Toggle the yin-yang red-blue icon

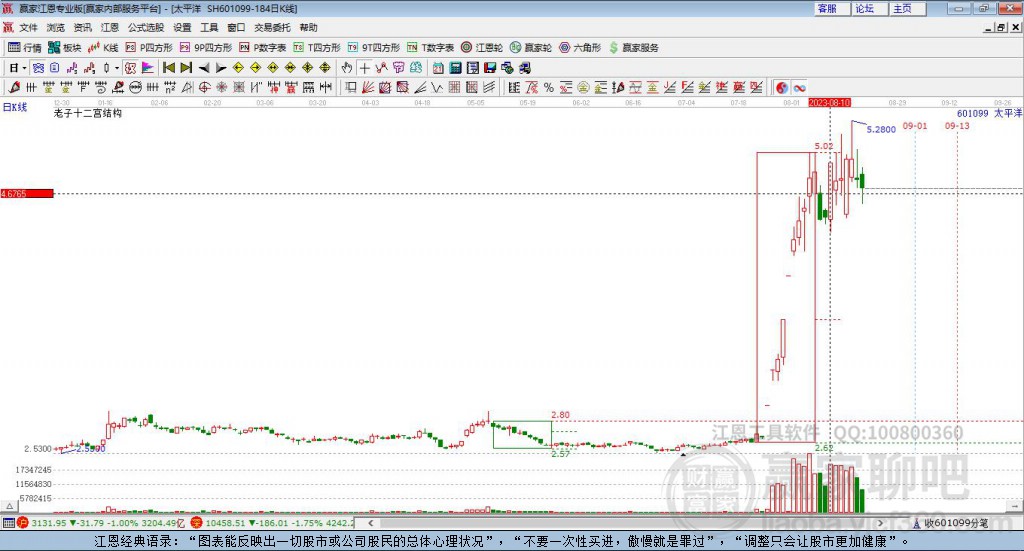coord(782,87)
